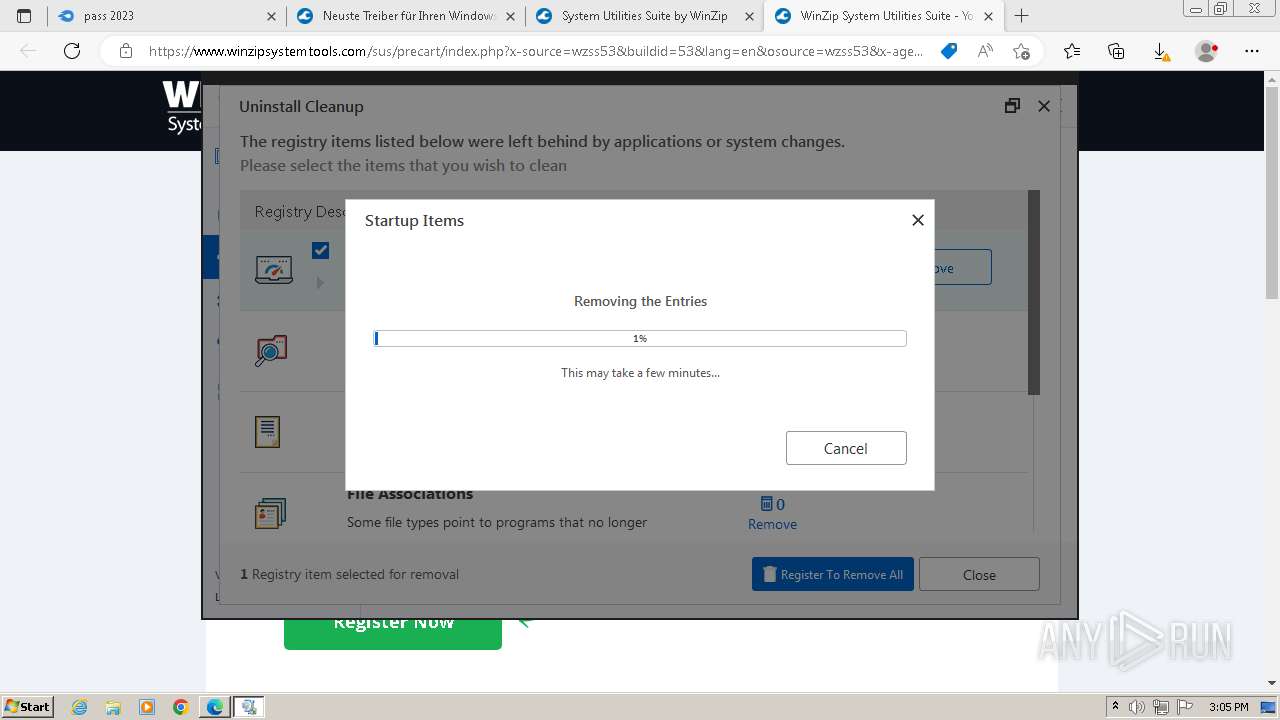Open File Explorer from taskbar
The height and width of the screenshot is (720, 1280).
point(113,707)
